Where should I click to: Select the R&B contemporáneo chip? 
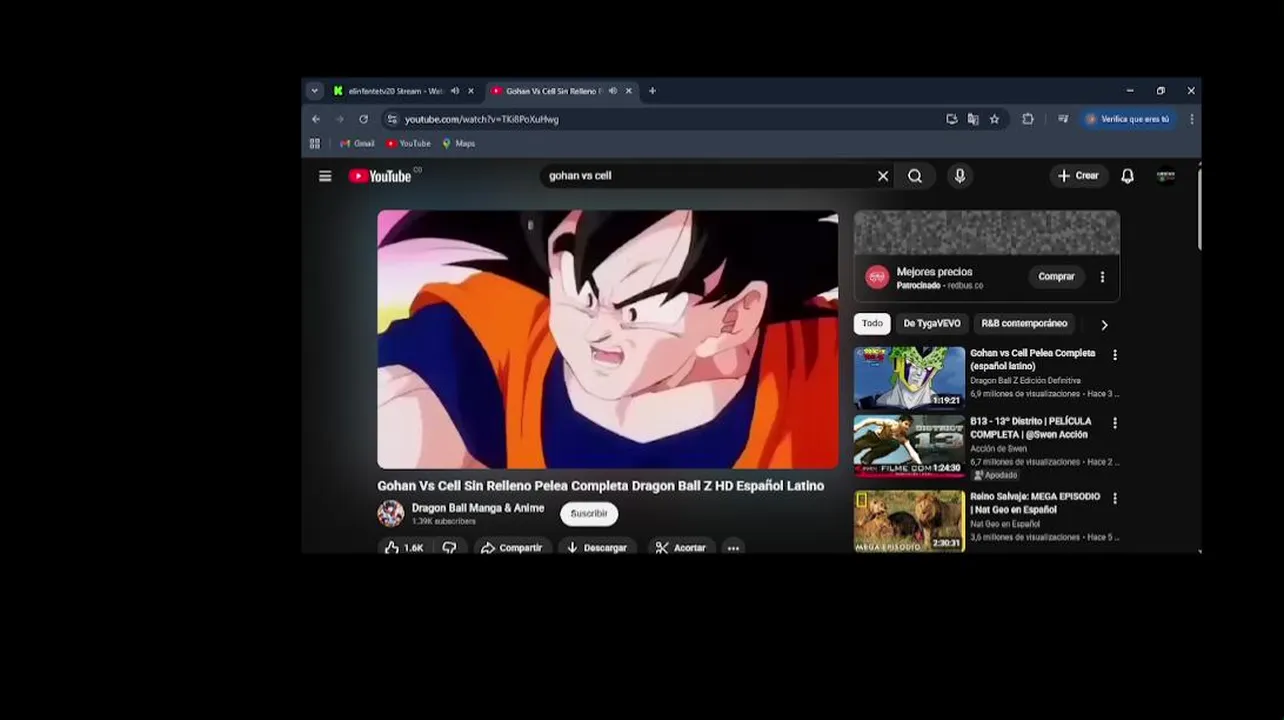pyautogui.click(x=1024, y=324)
